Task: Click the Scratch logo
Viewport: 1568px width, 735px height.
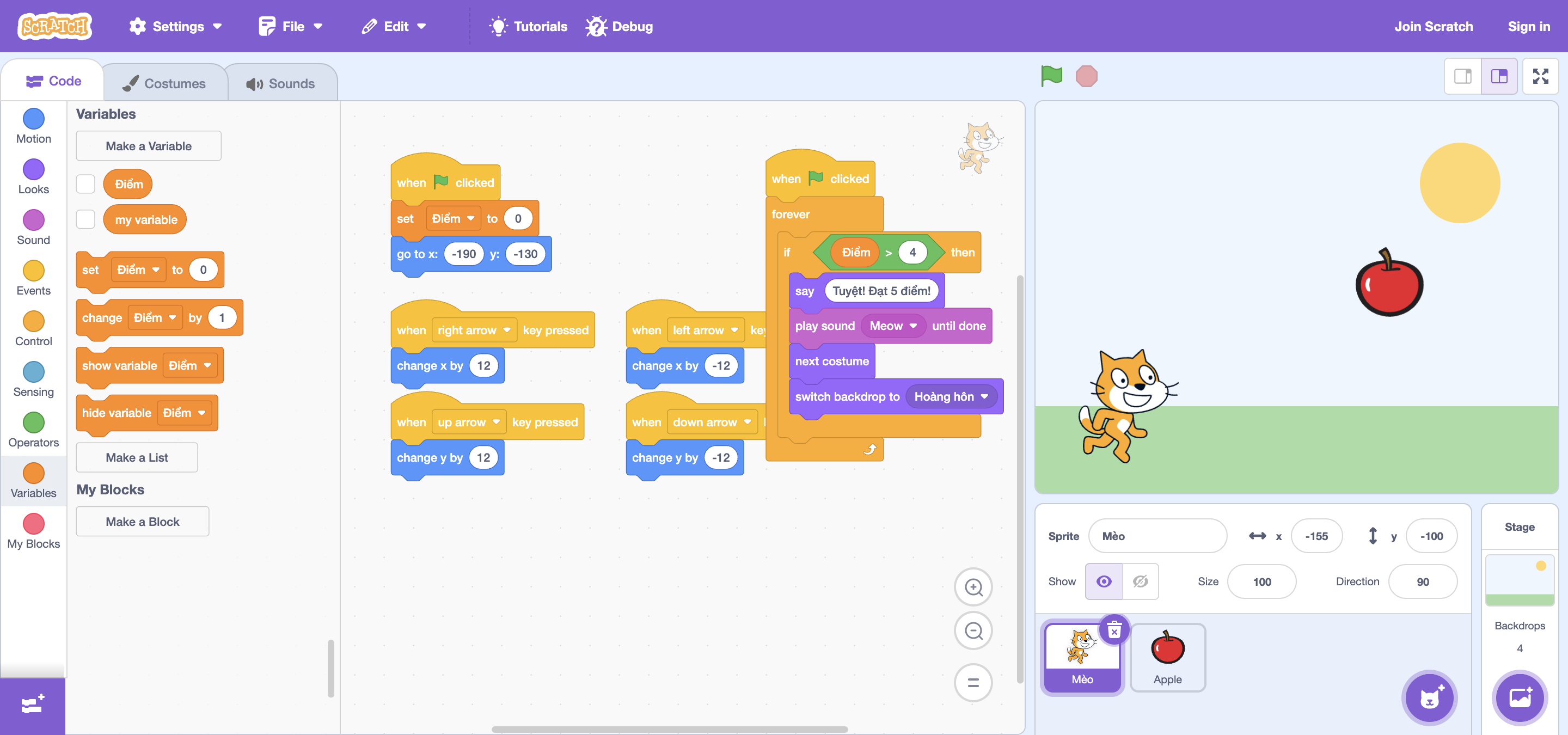Action: click(x=55, y=26)
